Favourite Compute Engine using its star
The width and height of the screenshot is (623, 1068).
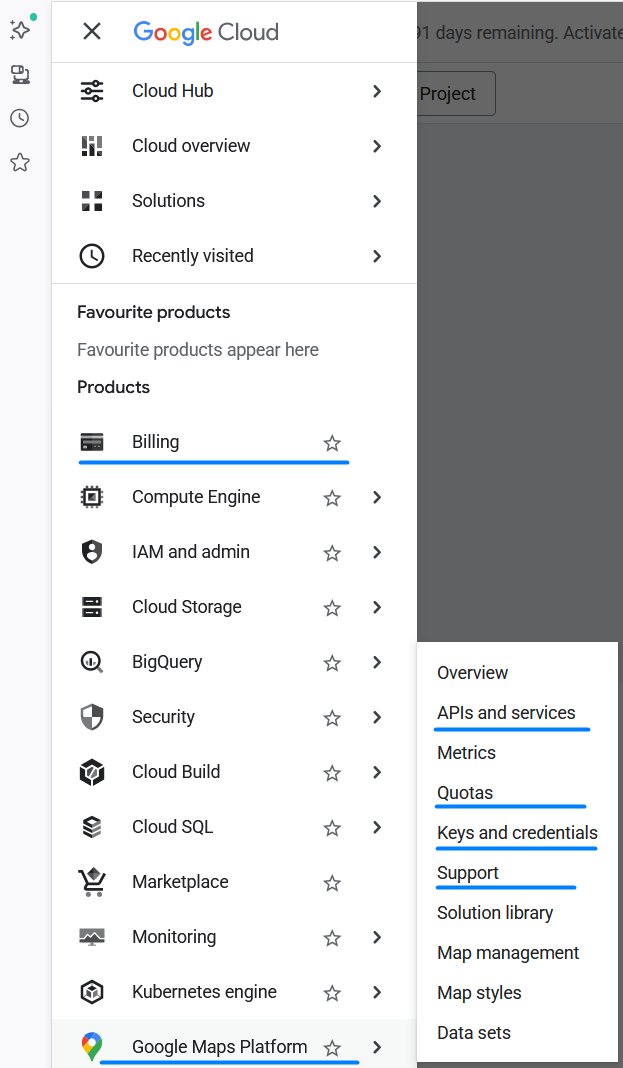[x=332, y=497]
